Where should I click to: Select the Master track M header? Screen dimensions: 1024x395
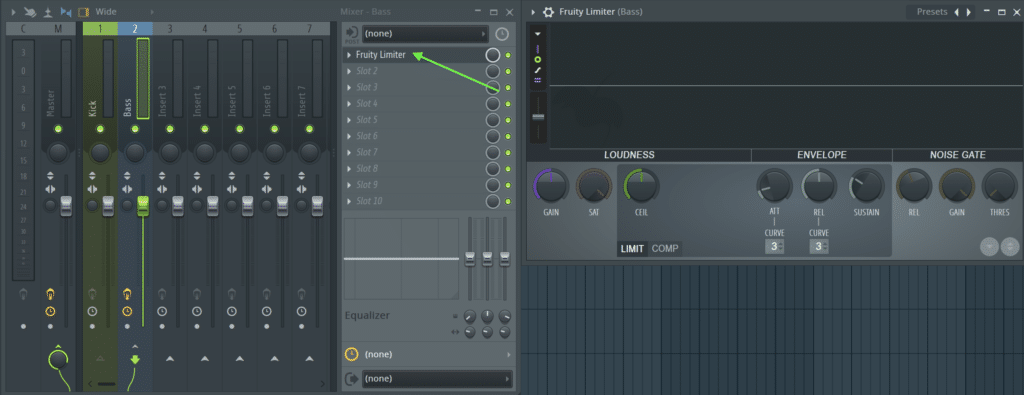click(x=59, y=28)
